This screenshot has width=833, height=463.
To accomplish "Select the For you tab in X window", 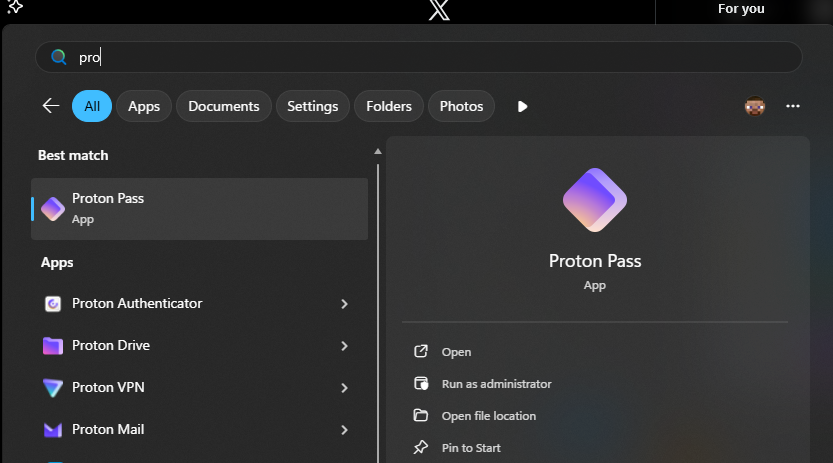I will click(741, 9).
